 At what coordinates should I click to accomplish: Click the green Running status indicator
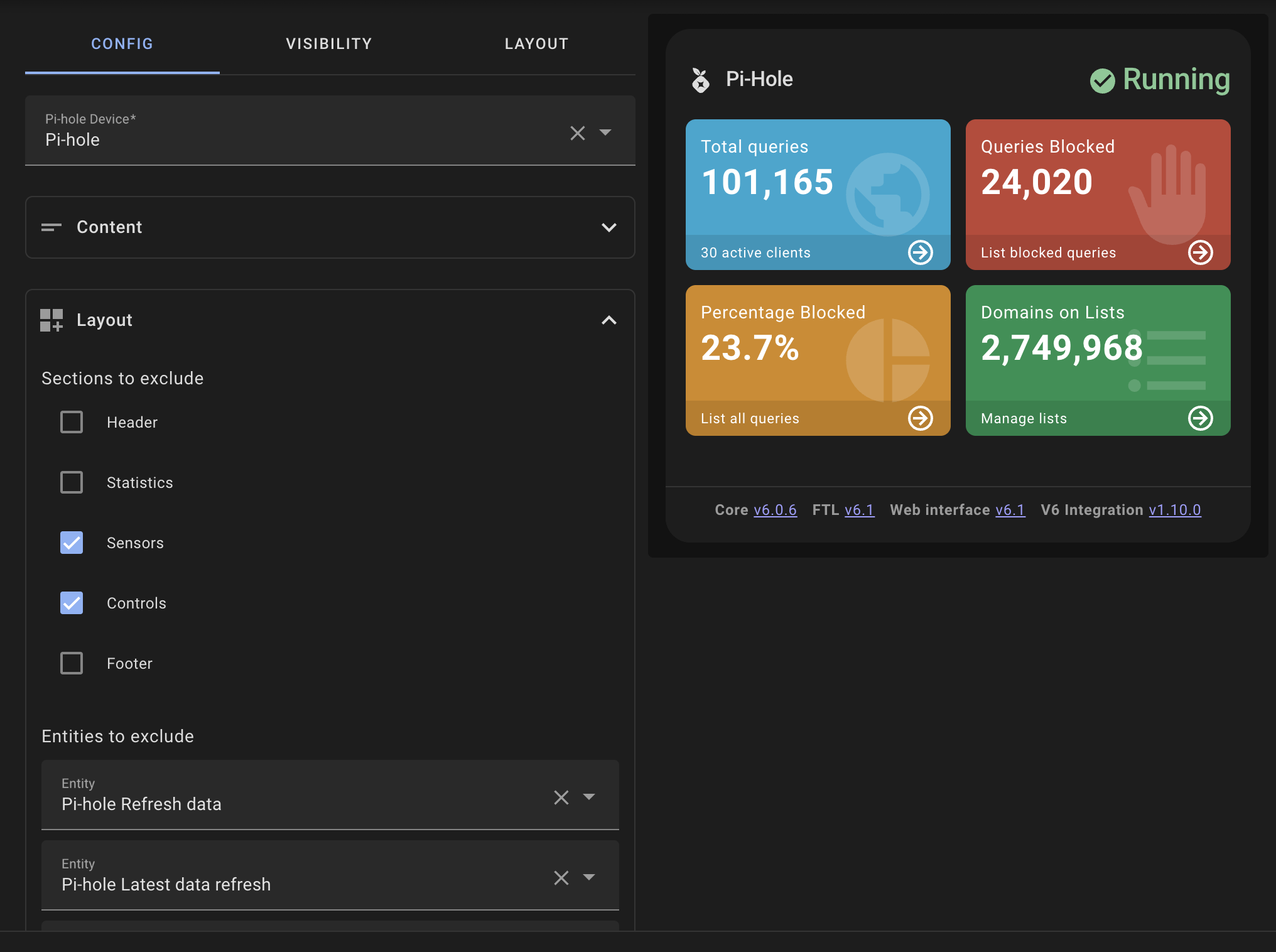coord(1159,80)
